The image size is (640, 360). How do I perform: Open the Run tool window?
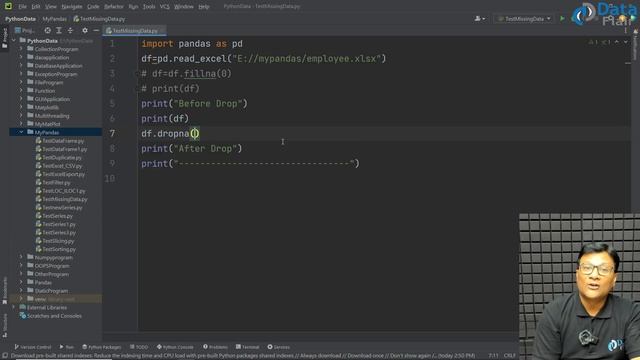[x=67, y=347]
